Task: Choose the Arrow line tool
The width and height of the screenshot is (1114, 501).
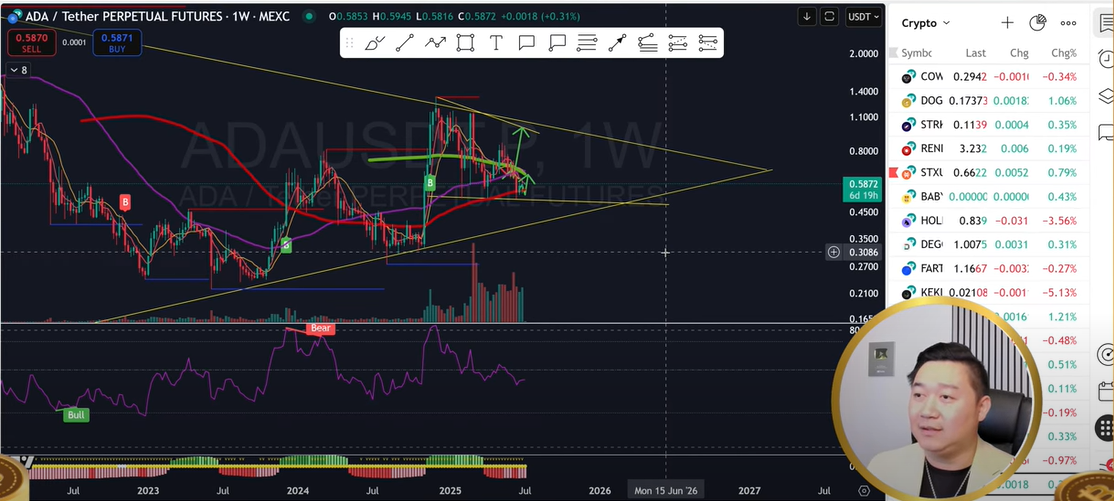Action: pyautogui.click(x=617, y=43)
